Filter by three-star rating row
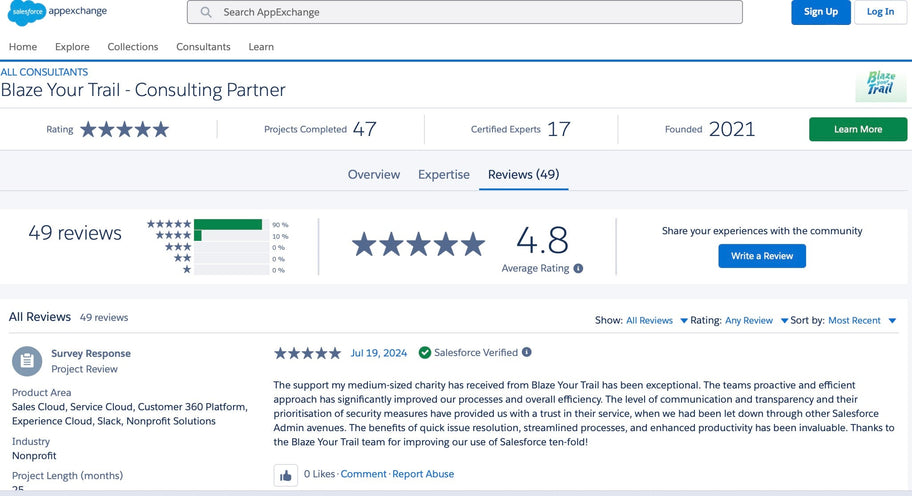The image size is (912, 496). (x=226, y=247)
